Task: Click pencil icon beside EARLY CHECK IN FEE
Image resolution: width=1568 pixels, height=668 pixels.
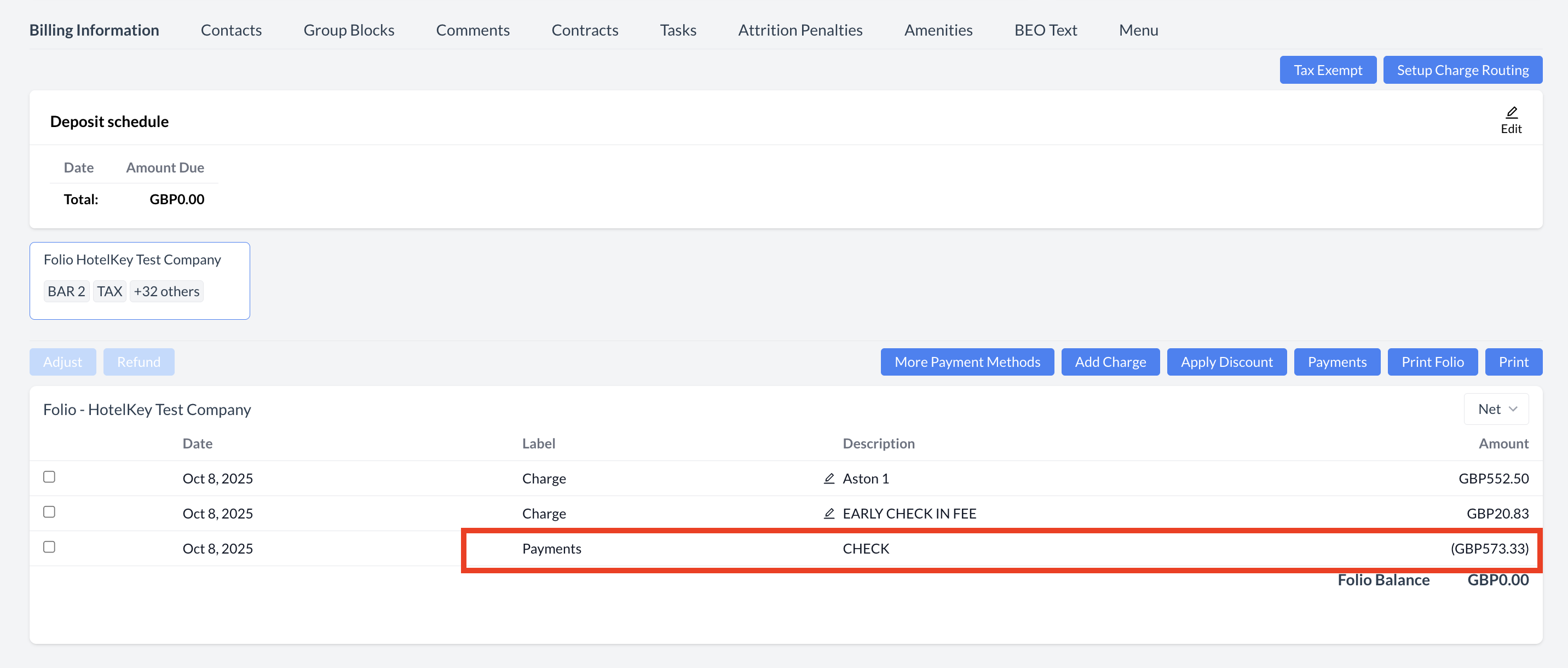Action: (828, 514)
